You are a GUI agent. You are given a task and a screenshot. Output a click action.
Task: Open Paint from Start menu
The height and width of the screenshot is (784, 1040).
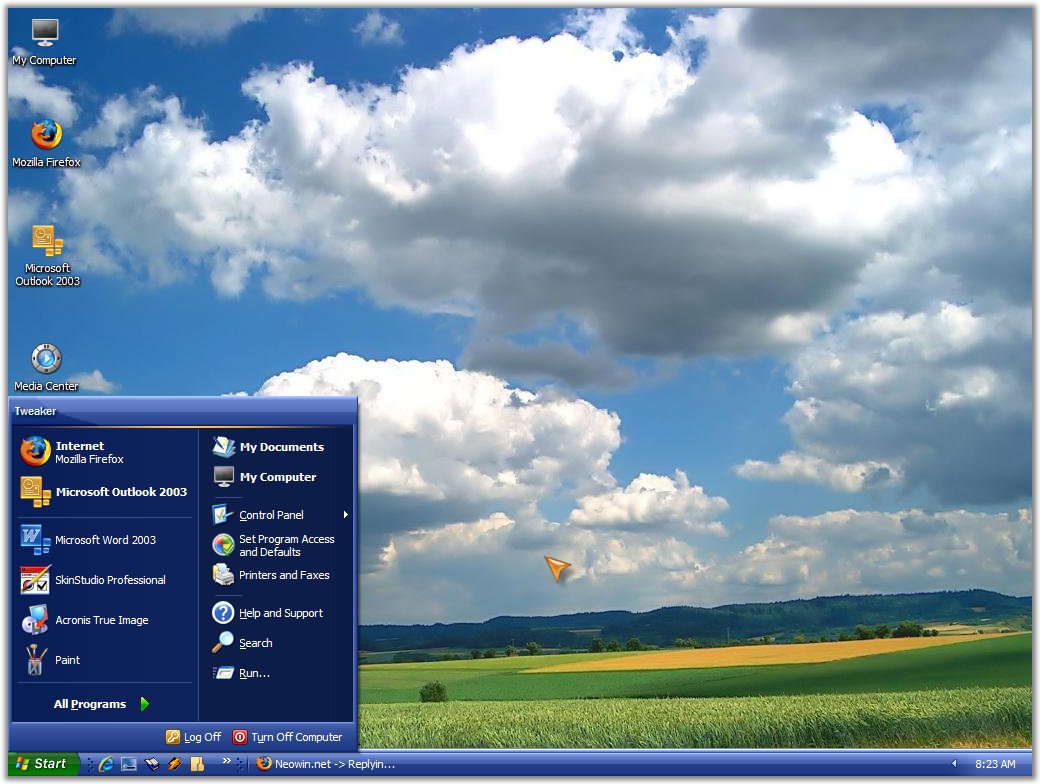(67, 660)
